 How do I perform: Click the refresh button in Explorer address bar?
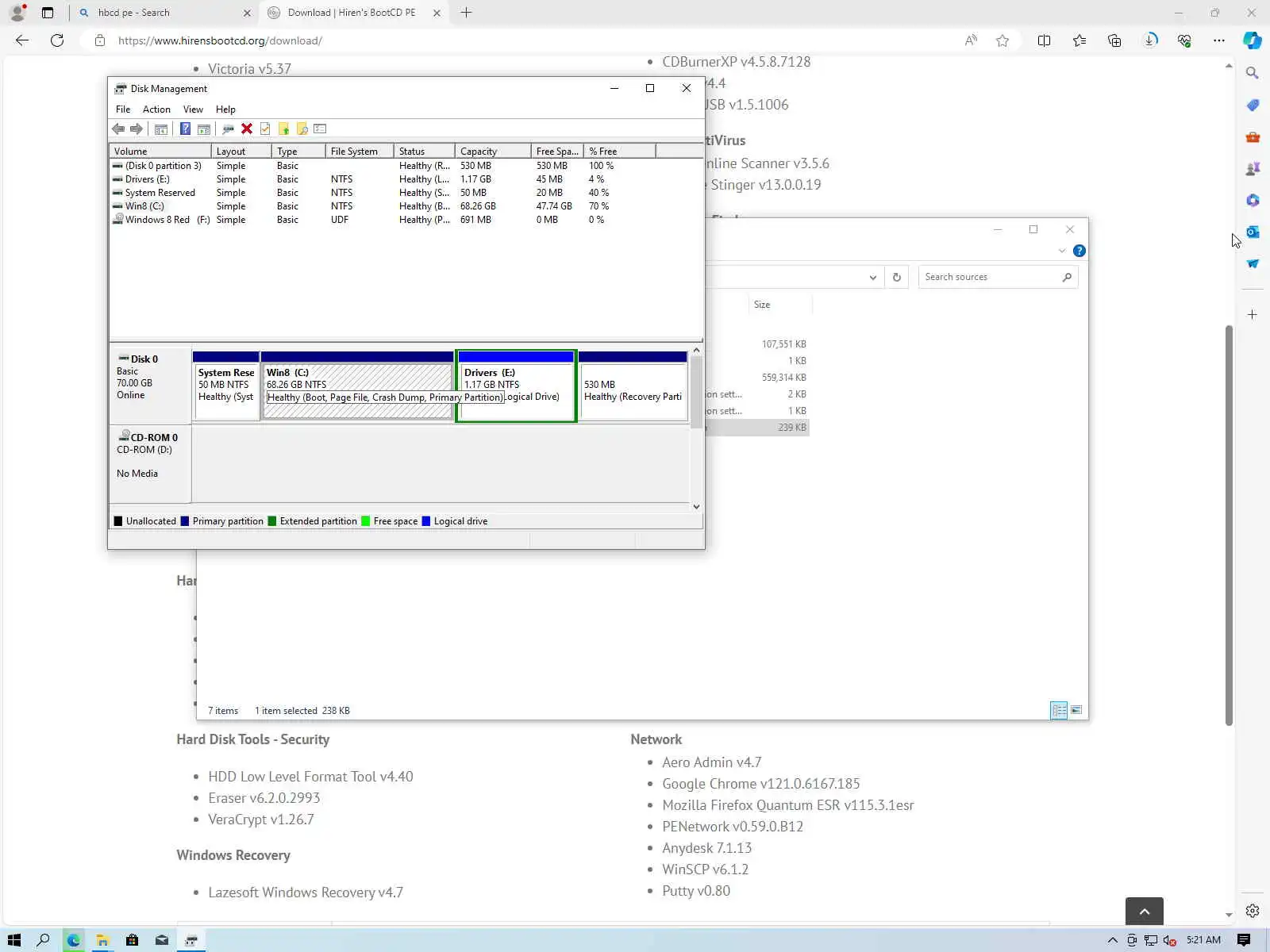click(x=897, y=277)
